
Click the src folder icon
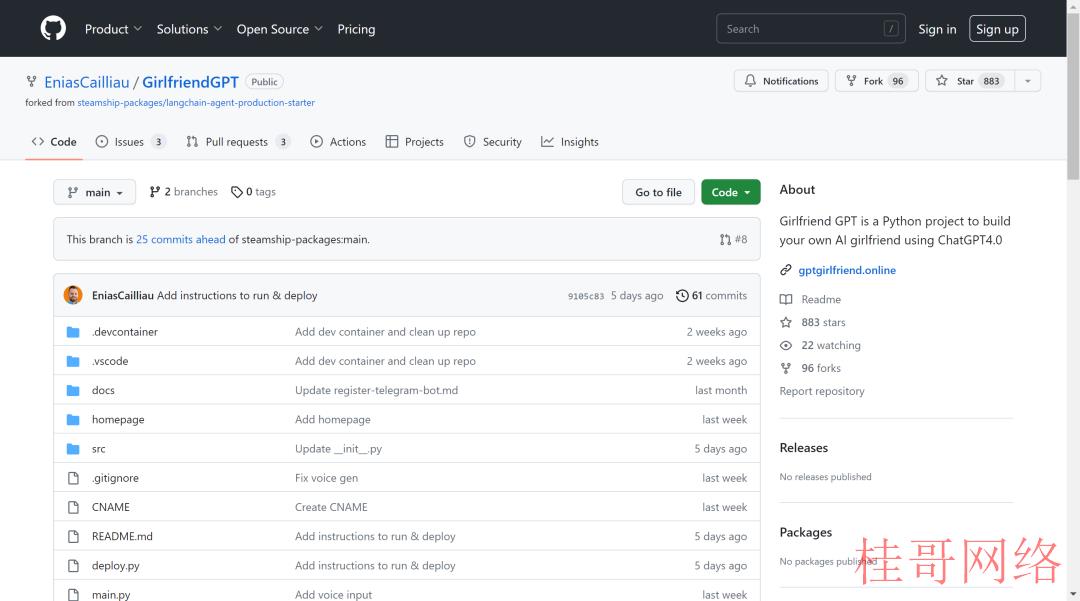pos(73,449)
